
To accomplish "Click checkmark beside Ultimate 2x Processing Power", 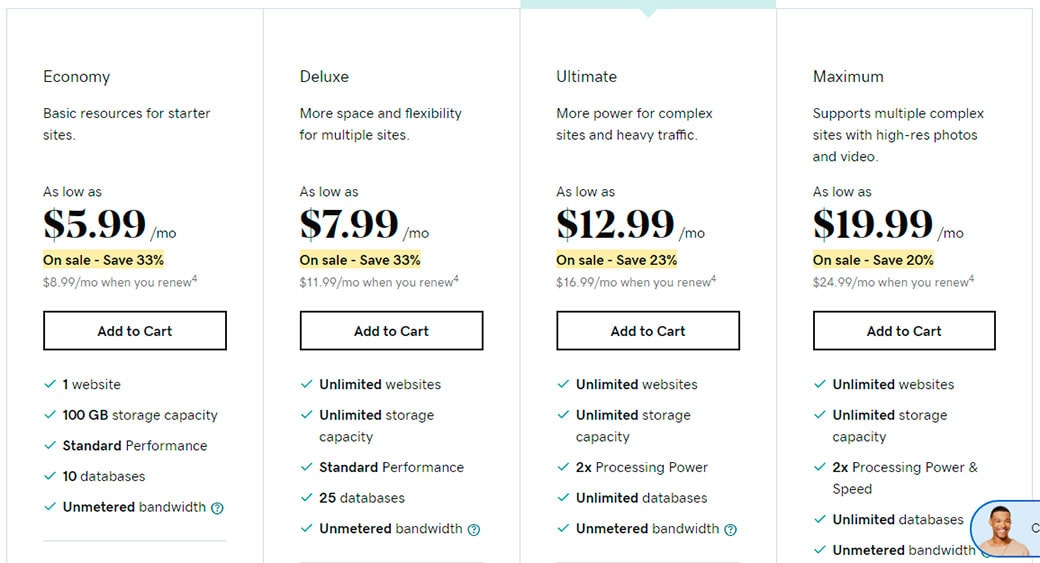I will pyautogui.click(x=563, y=467).
